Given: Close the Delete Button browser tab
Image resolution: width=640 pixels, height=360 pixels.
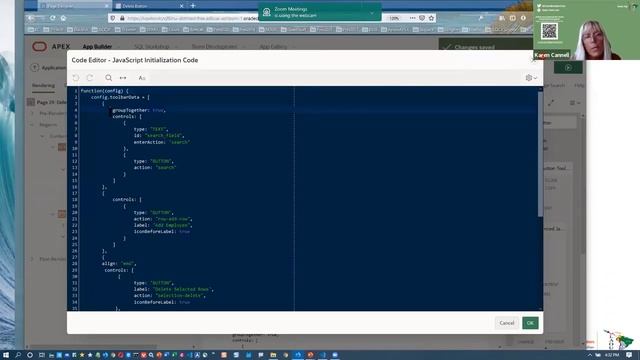Looking at the screenshot, I should (181, 6).
